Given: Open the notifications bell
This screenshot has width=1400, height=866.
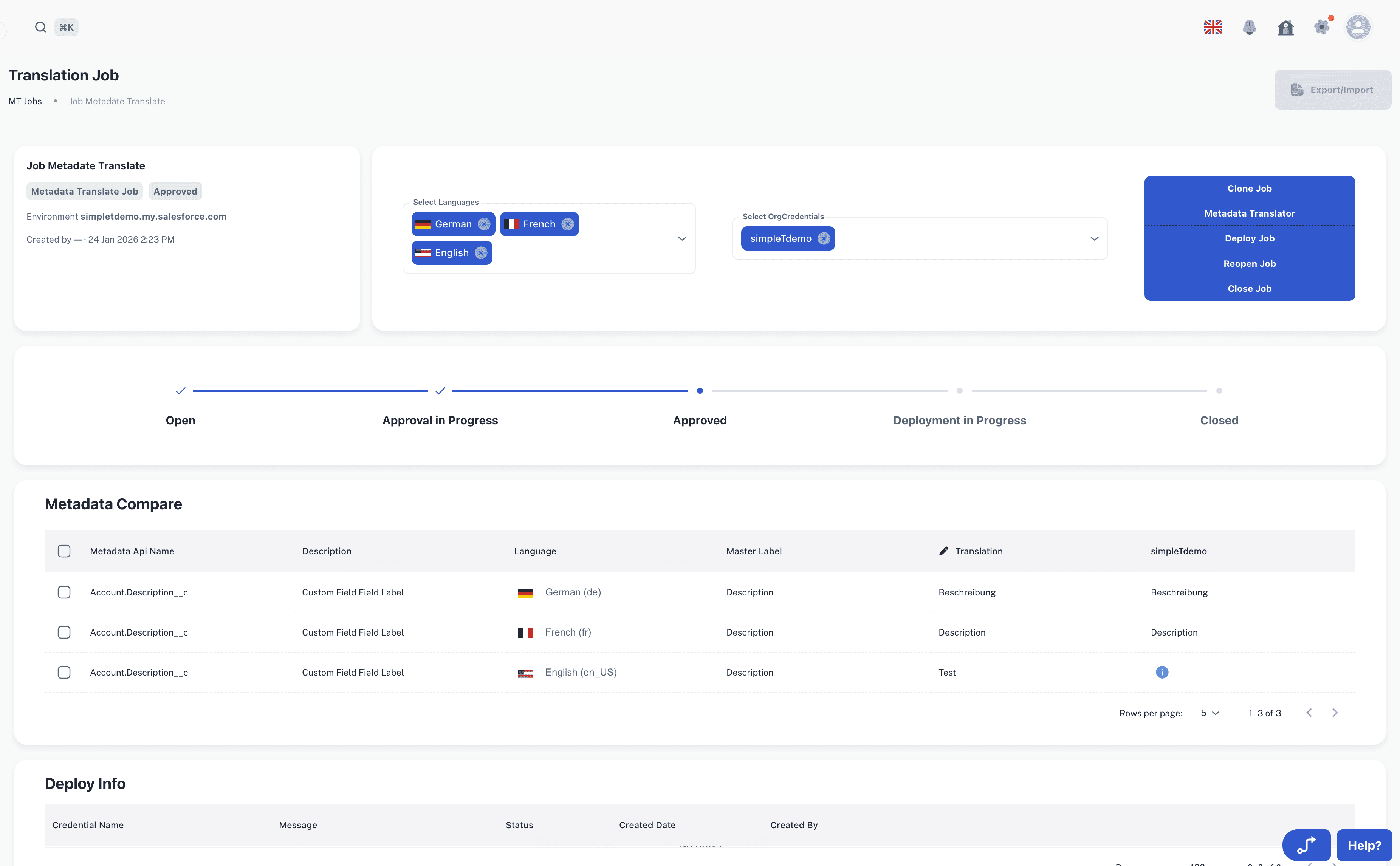Looking at the screenshot, I should tap(1249, 27).
